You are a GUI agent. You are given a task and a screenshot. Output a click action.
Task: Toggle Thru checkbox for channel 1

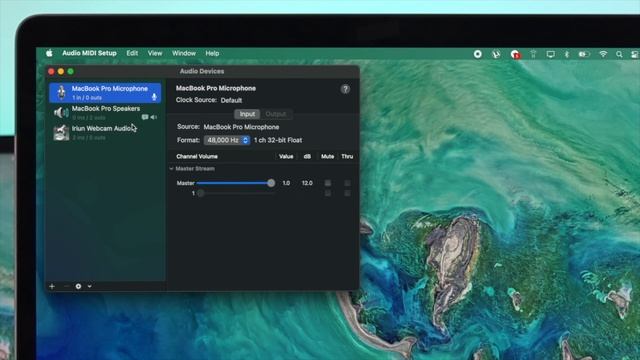[x=347, y=193]
